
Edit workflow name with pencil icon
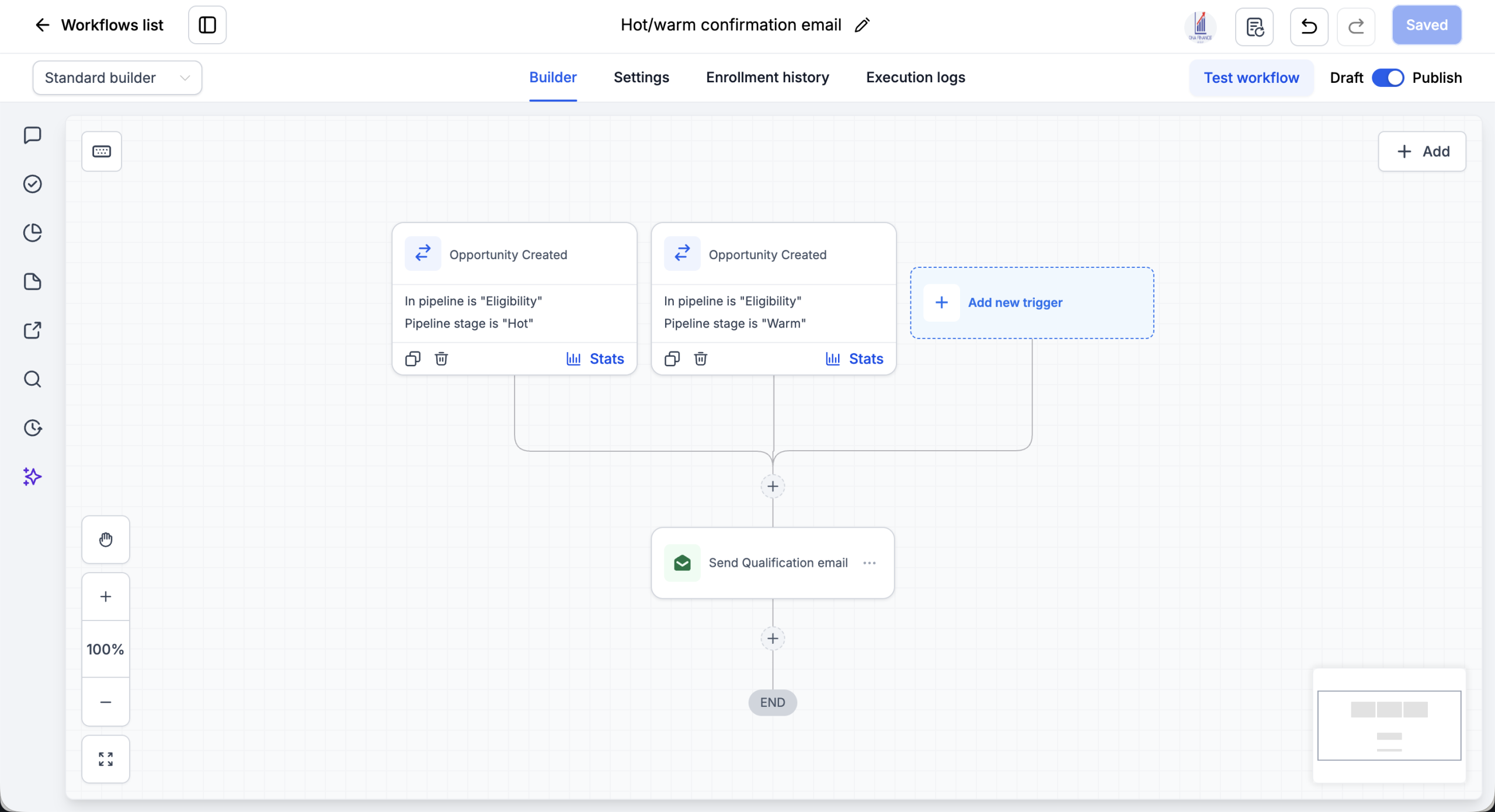click(862, 25)
